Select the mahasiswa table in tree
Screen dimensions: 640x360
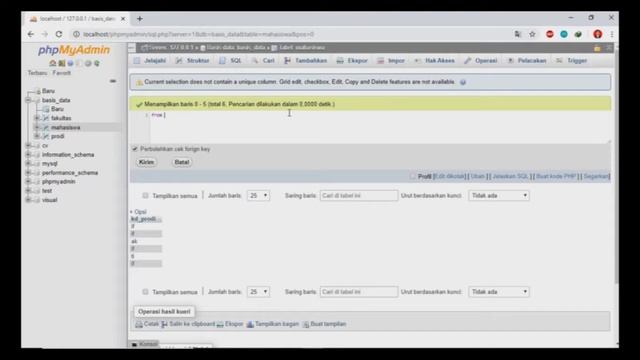[x=66, y=127]
